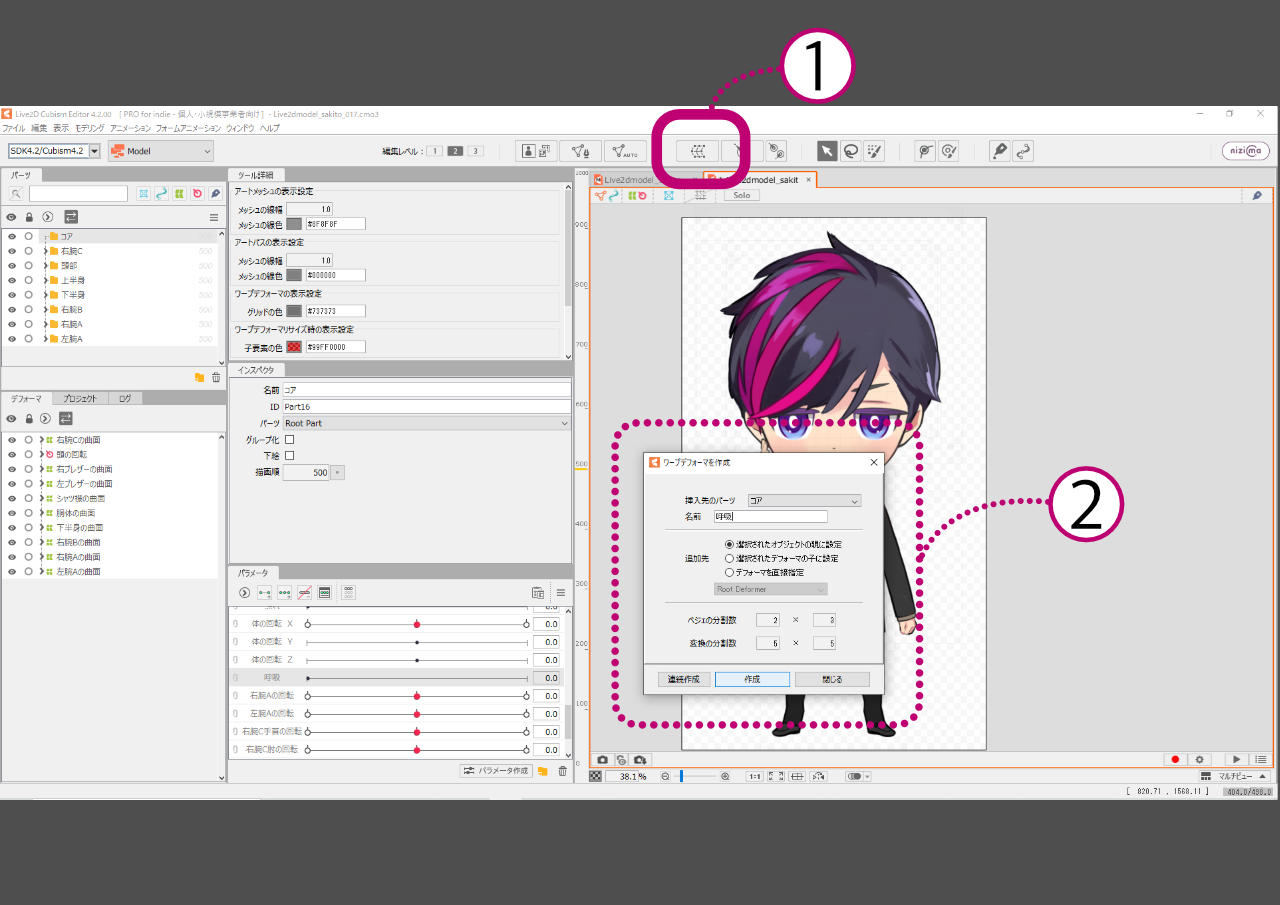Image resolution: width=1280 pixels, height=905 pixels.
Task: Click the 作成 button in dialog
Action: click(x=752, y=679)
